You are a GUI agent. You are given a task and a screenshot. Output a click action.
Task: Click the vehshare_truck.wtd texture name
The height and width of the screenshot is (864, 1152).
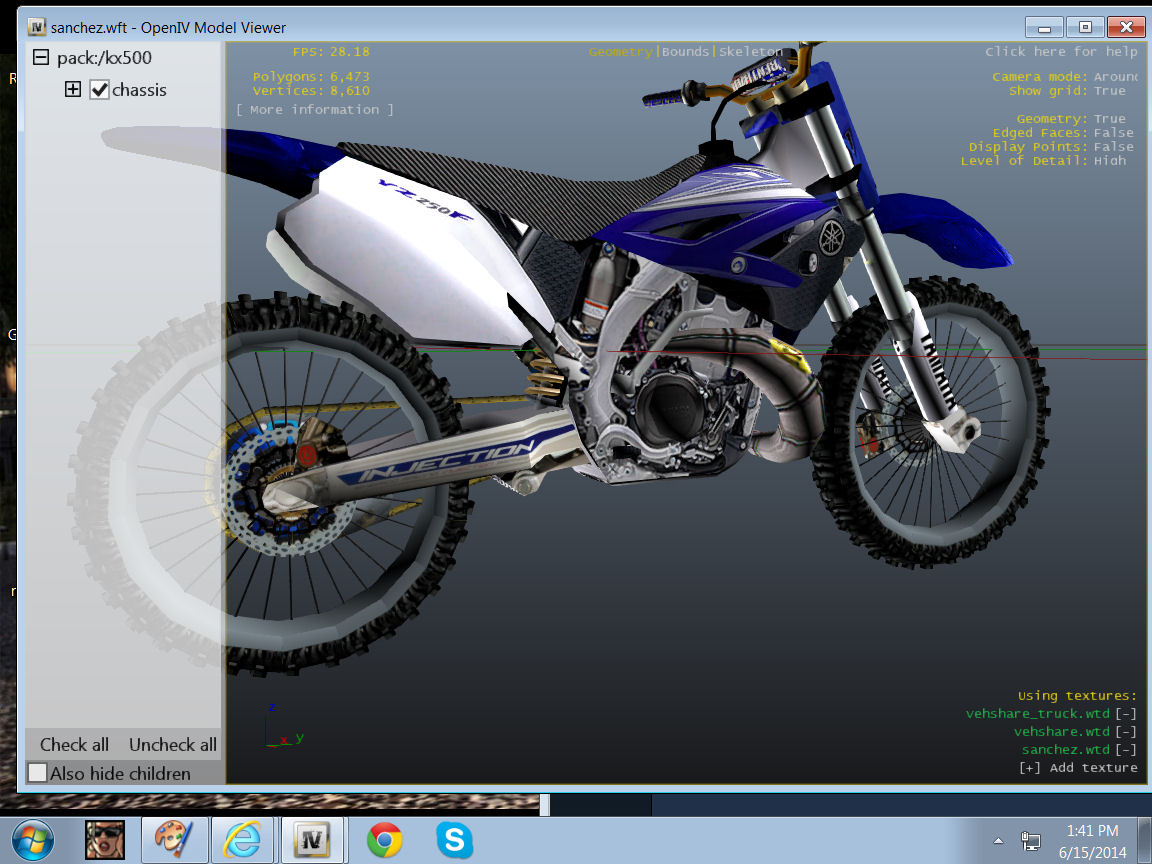(1037, 713)
